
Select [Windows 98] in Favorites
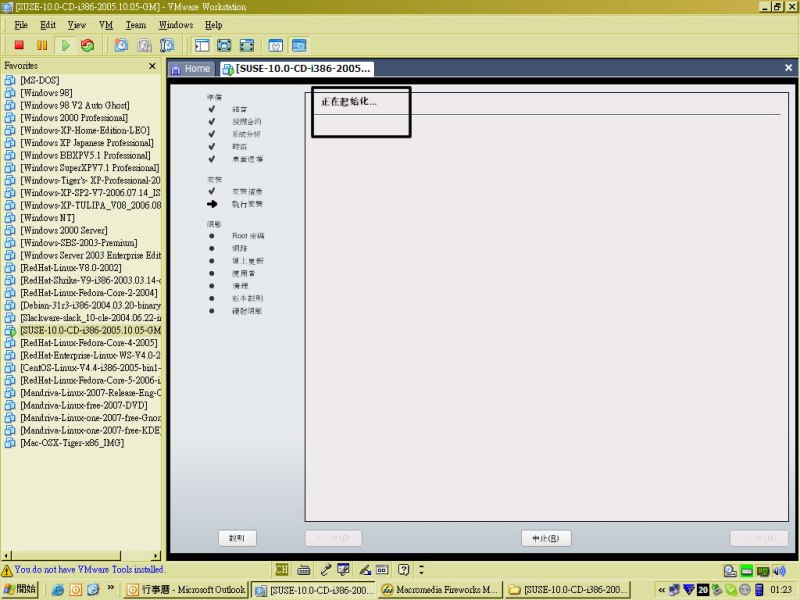(x=46, y=93)
